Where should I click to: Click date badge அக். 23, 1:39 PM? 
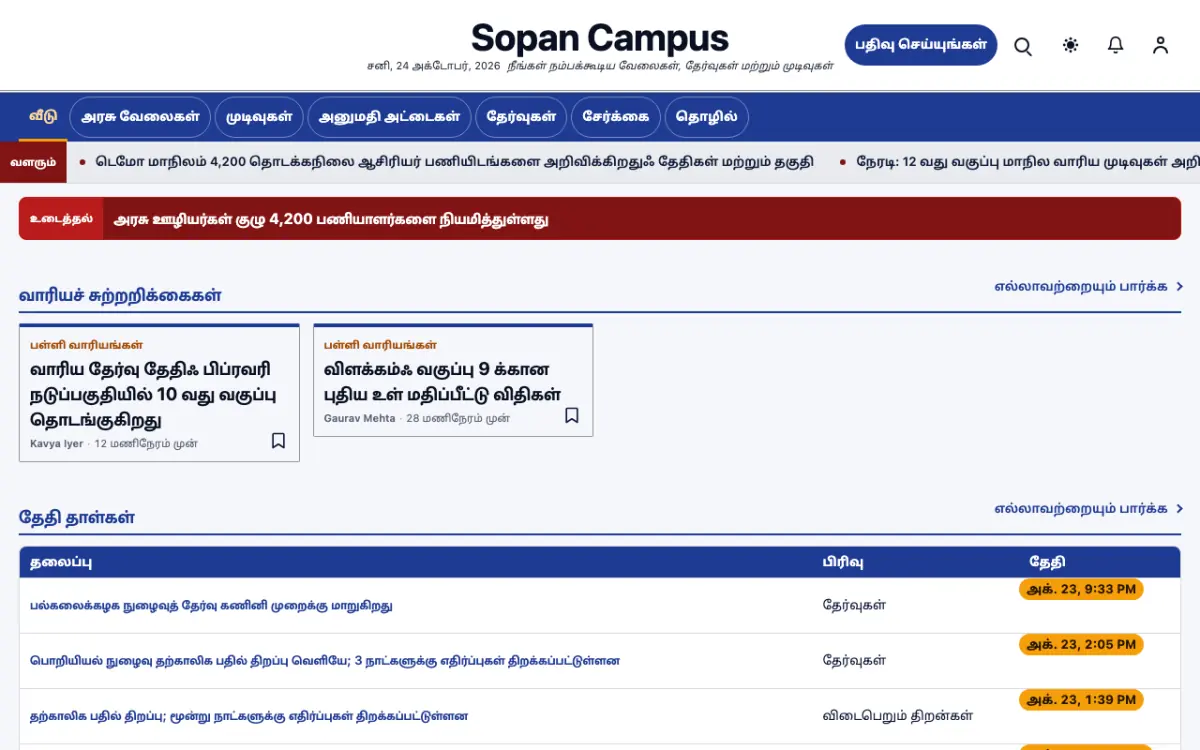1081,699
